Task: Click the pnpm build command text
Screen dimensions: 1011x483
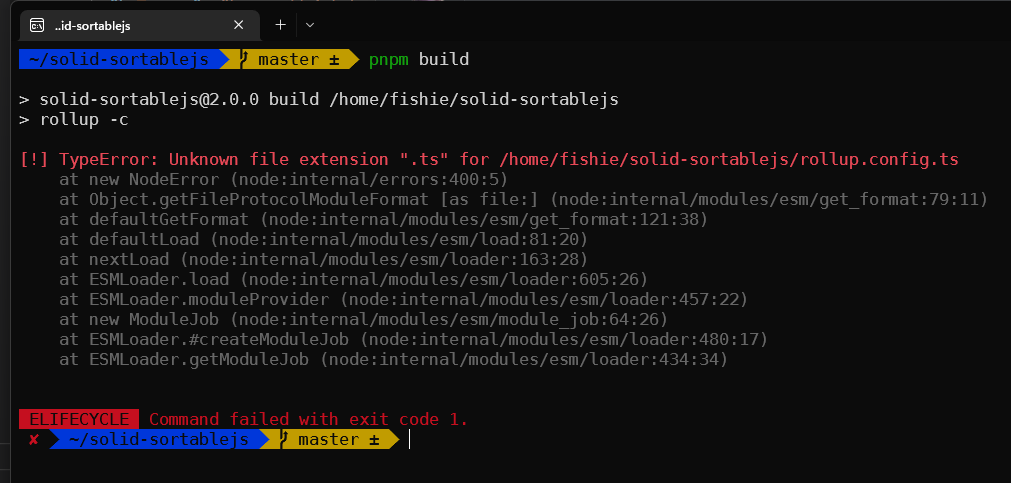Action: point(418,59)
